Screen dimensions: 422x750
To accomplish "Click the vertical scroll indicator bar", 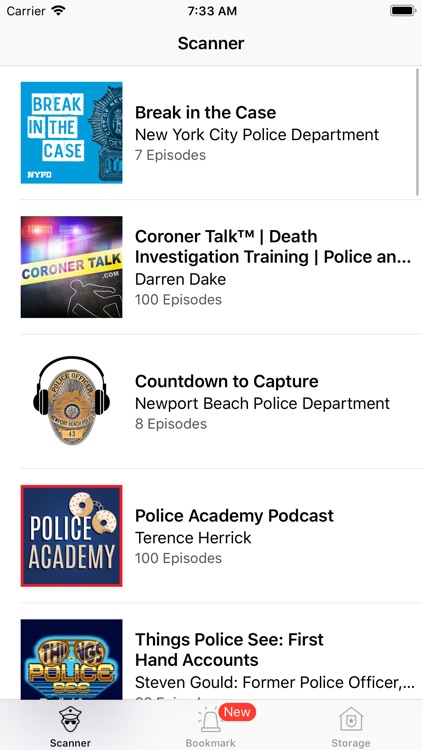I will coord(418,132).
